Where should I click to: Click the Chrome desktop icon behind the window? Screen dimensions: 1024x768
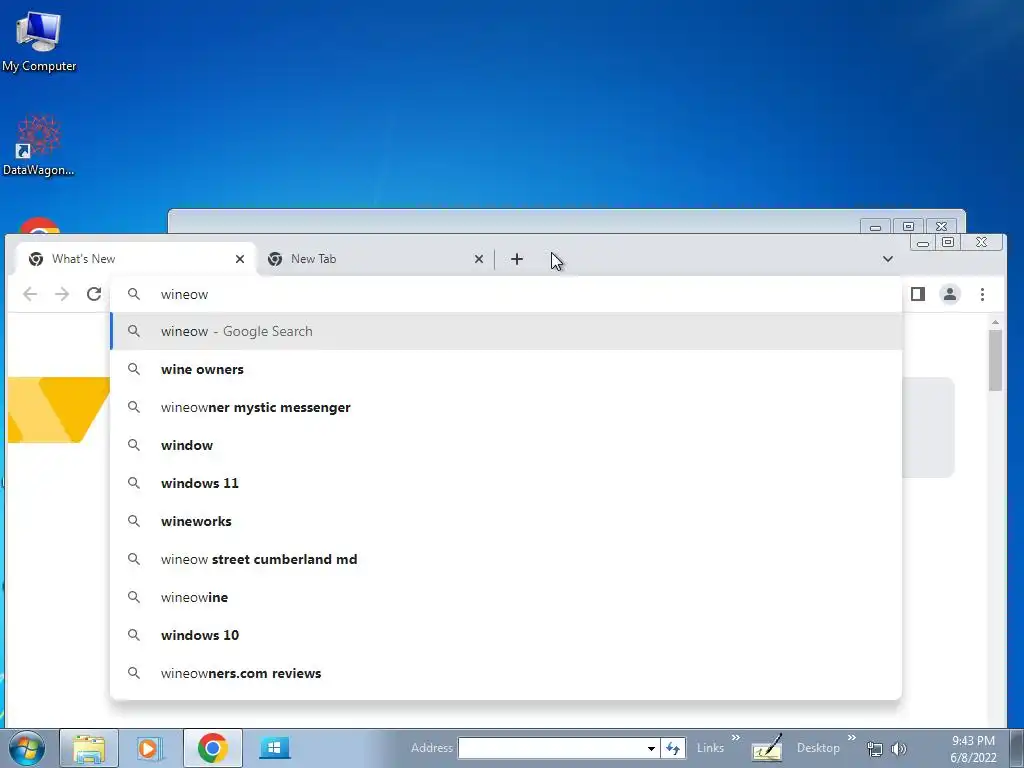pos(39,225)
